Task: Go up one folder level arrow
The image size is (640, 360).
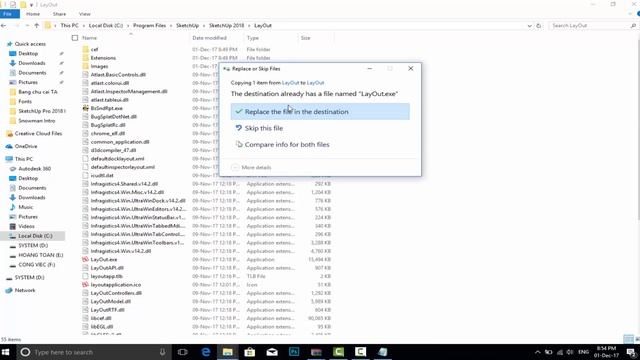Action: coord(37,25)
